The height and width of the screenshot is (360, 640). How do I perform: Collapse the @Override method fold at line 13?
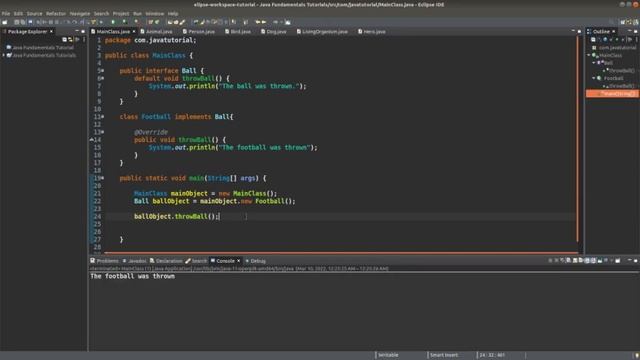(103, 132)
